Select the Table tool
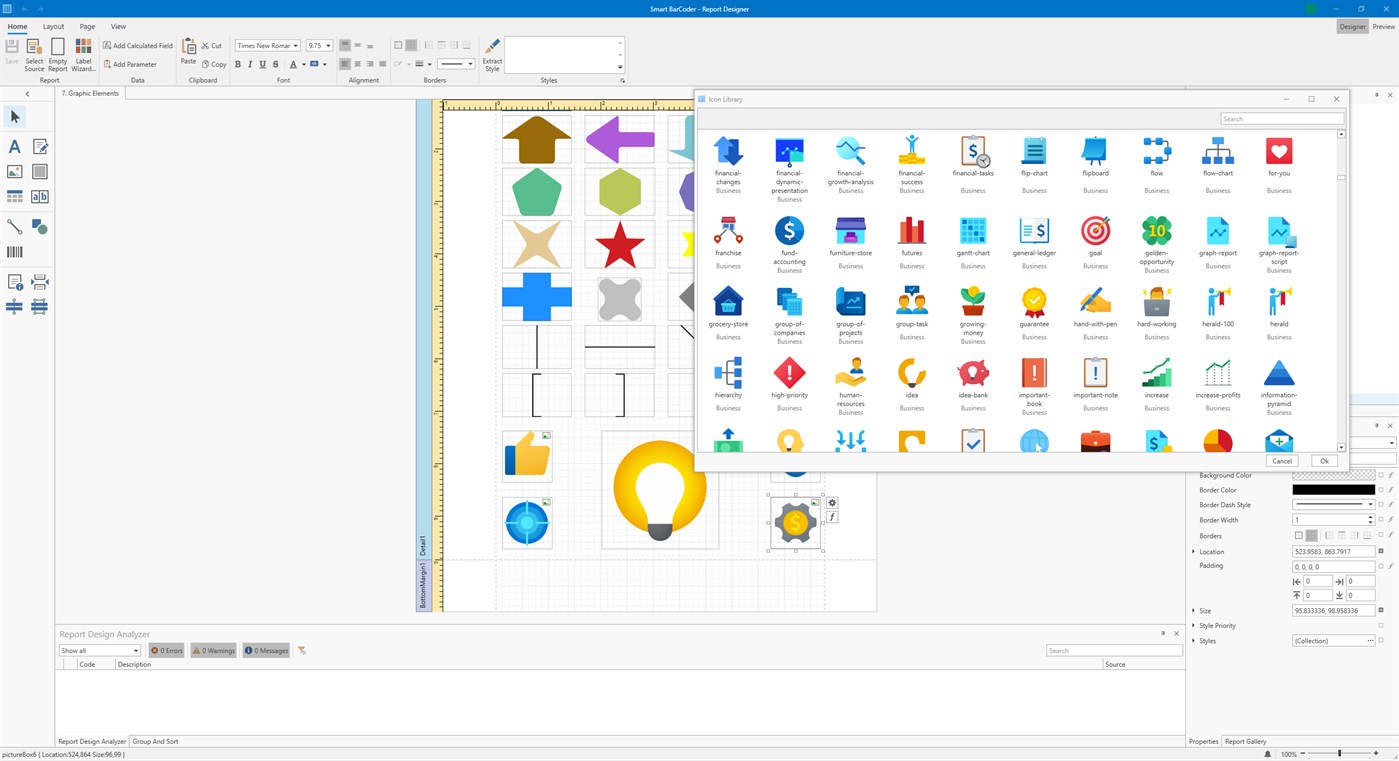 click(14, 196)
